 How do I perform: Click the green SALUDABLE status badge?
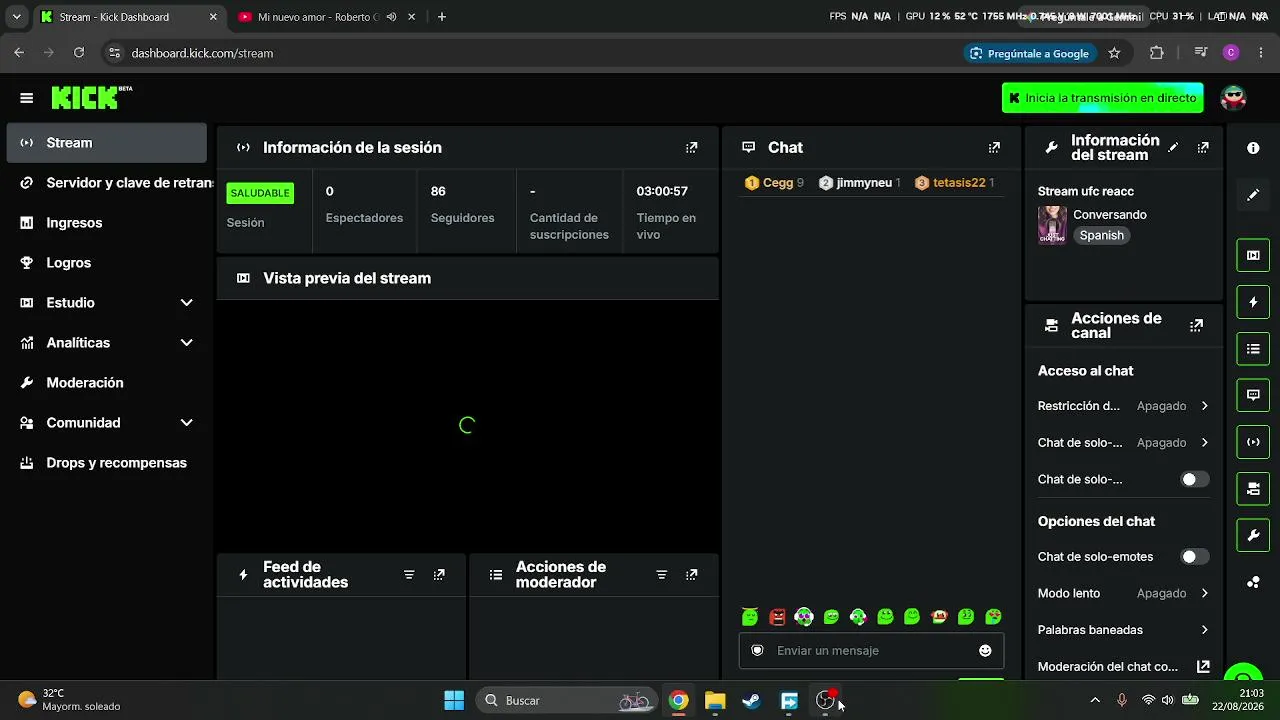click(260, 193)
